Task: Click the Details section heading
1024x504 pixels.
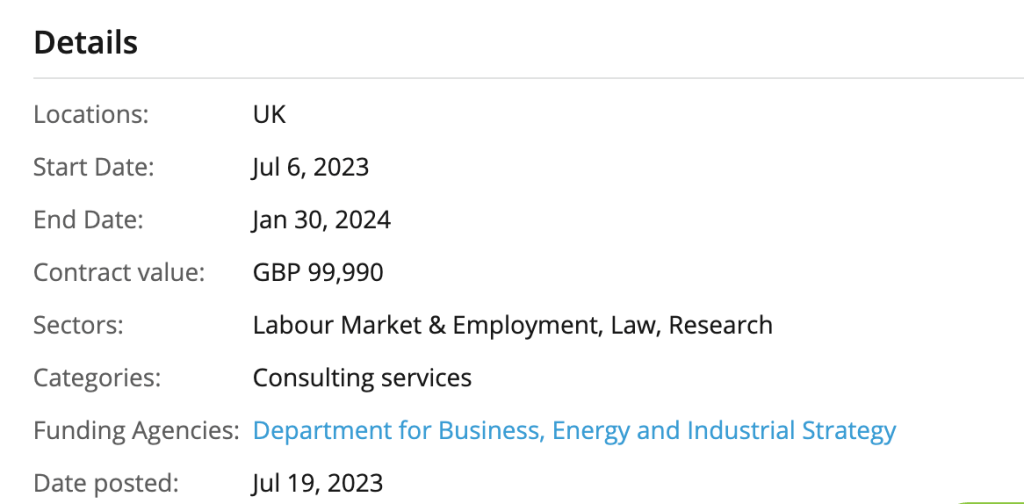Action: pos(86,43)
